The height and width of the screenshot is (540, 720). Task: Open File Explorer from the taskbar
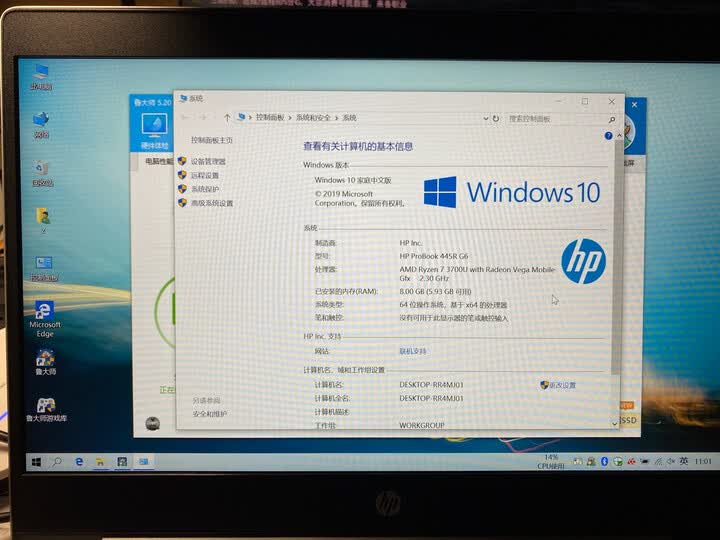click(x=100, y=462)
